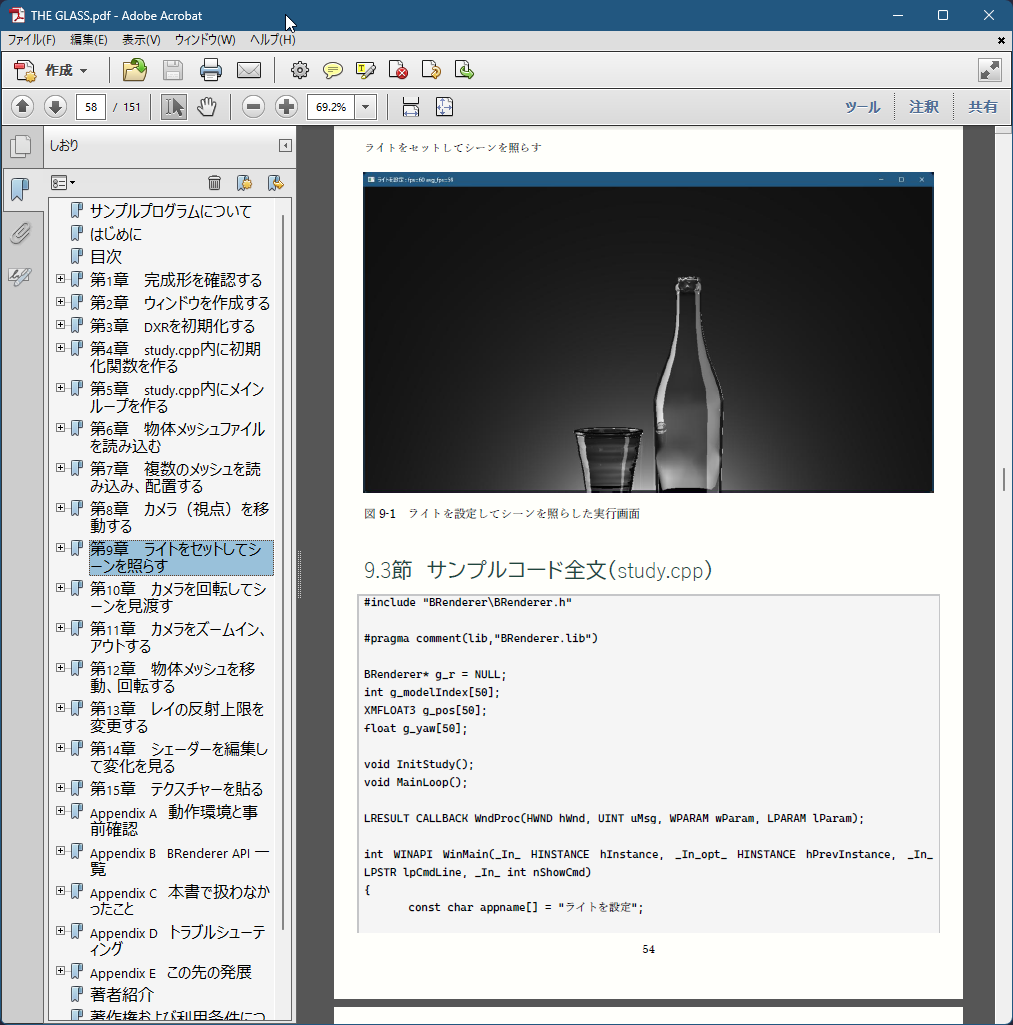This screenshot has height=1025, width=1013.
Task: Go to previous page arrow
Action: [23, 107]
